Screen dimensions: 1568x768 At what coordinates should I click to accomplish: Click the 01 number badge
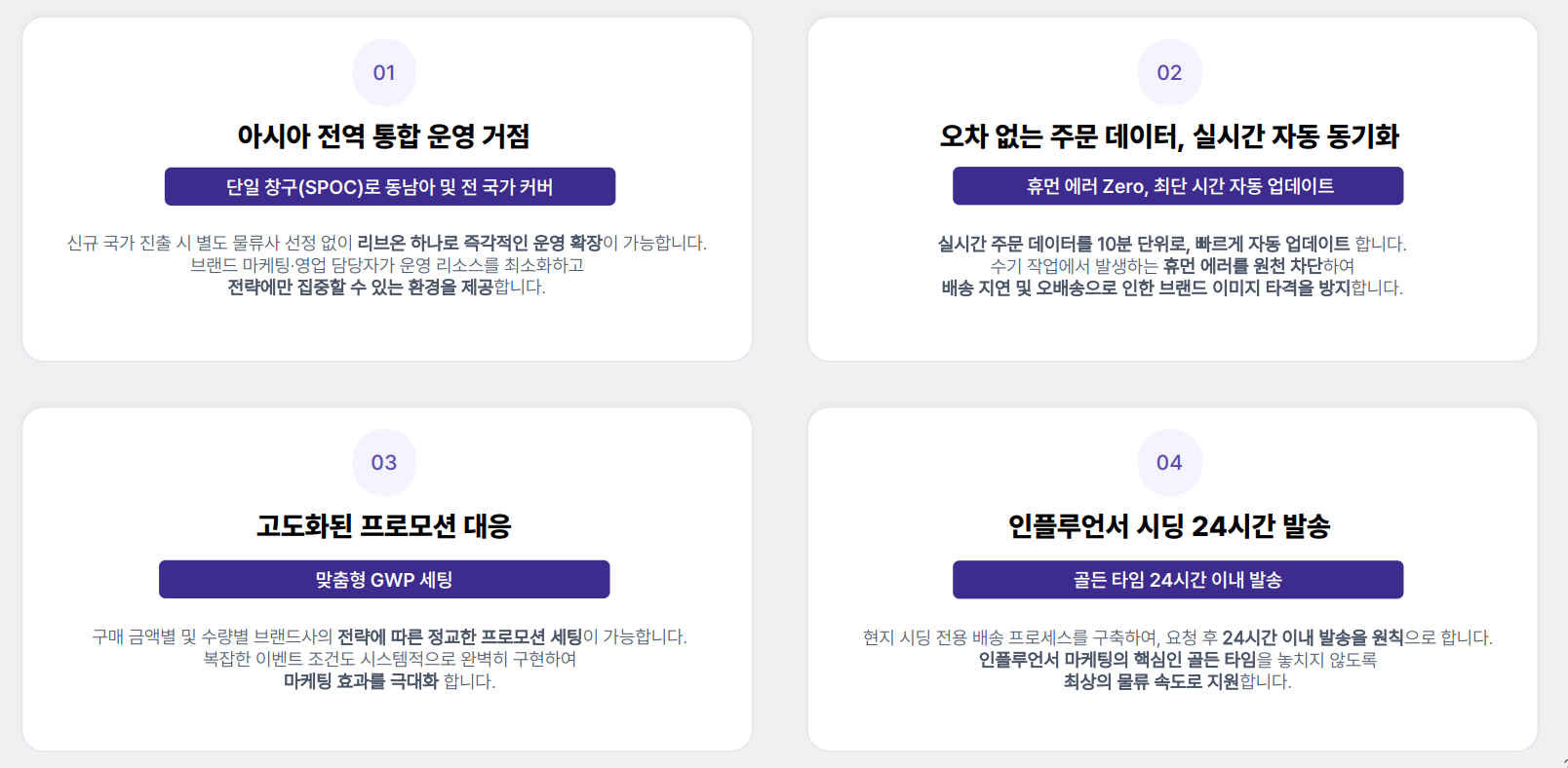pyautogui.click(x=384, y=72)
